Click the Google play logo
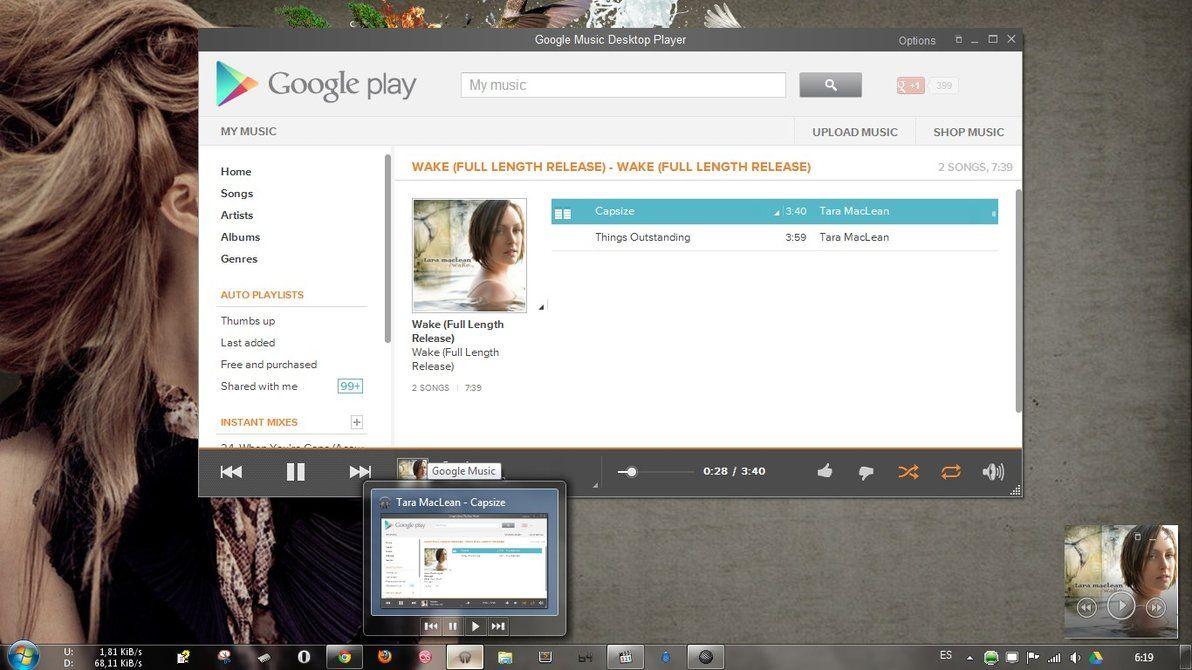1192x670 pixels. click(x=316, y=84)
